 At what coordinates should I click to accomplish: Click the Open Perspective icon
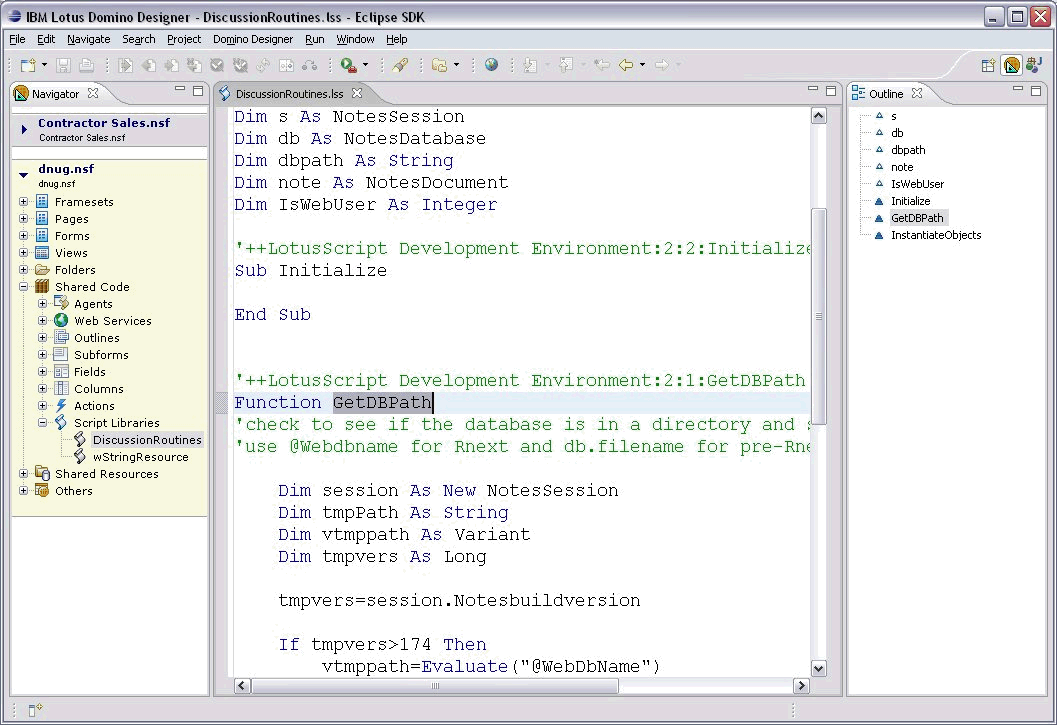point(988,65)
